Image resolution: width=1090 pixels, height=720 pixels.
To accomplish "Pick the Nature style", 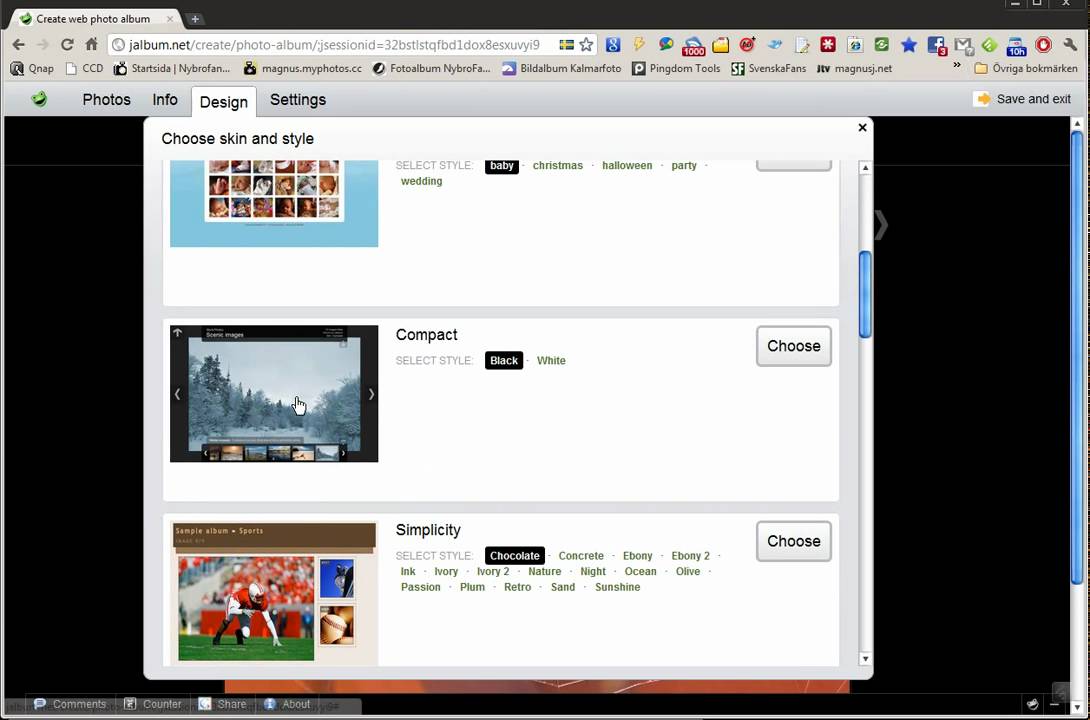I will [544, 571].
